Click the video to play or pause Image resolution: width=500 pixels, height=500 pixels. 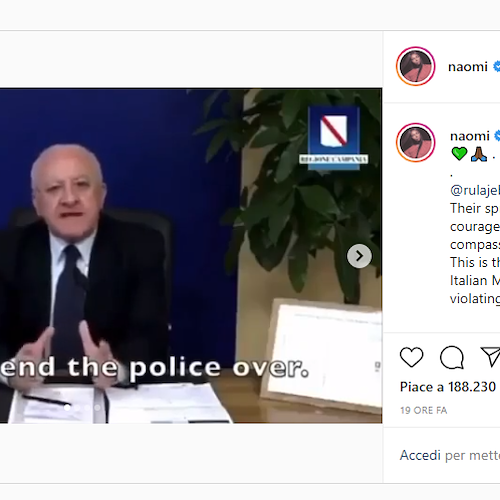click(191, 256)
